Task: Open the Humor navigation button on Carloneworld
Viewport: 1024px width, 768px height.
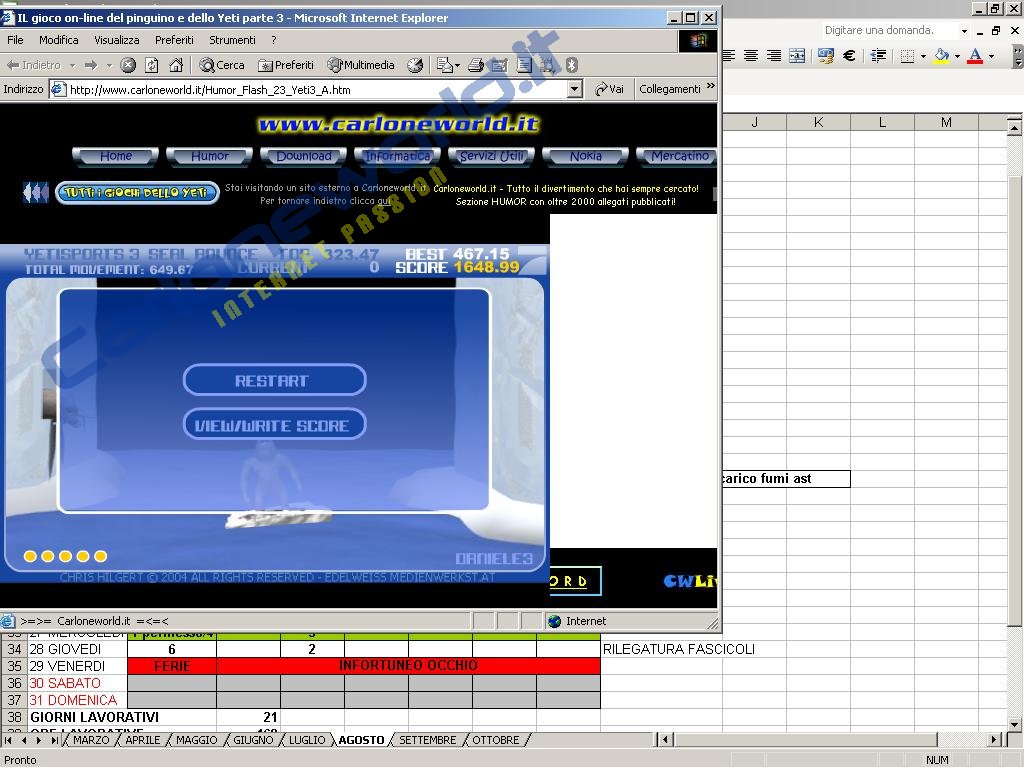Action: point(210,157)
